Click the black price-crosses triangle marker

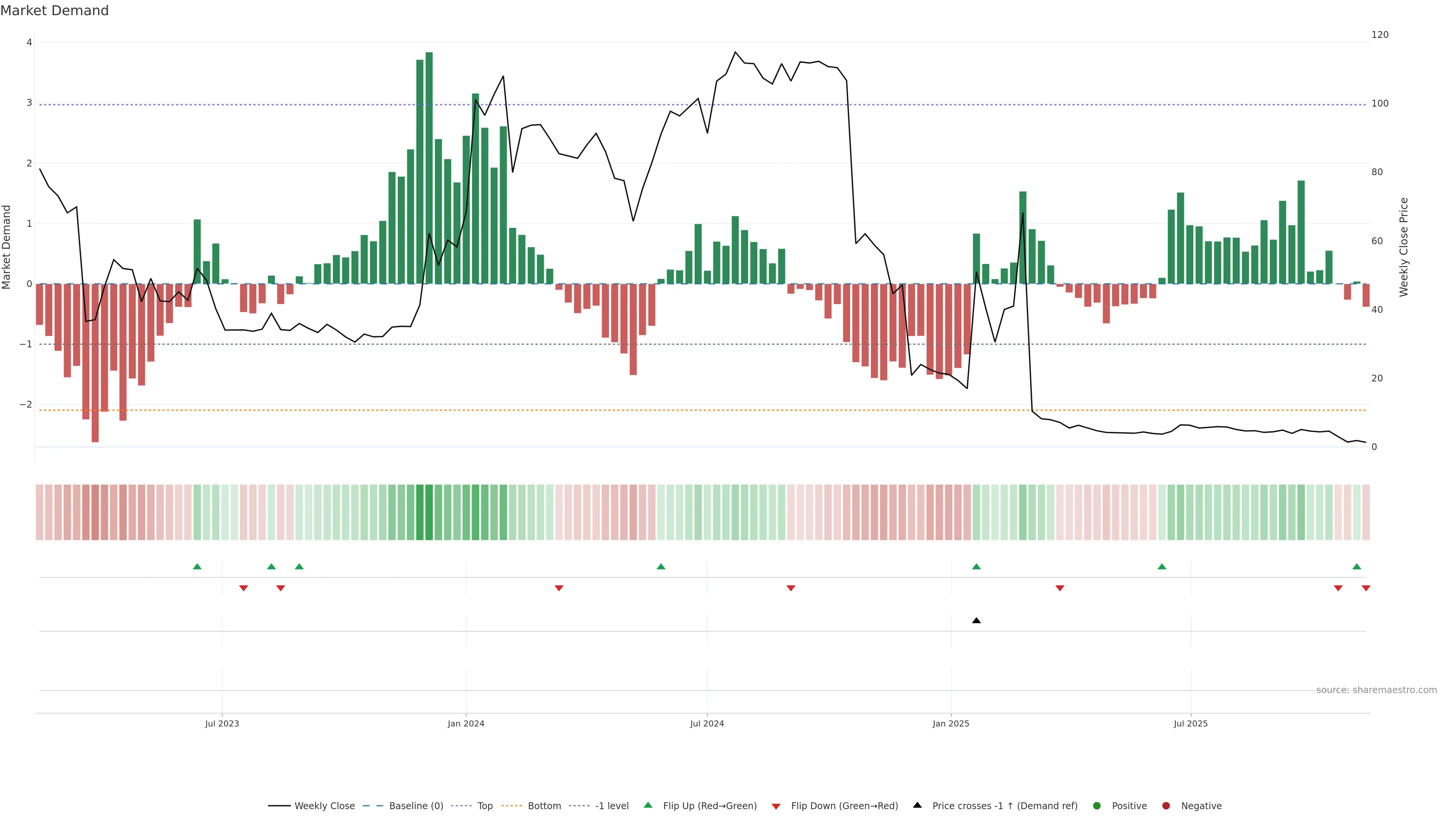click(976, 621)
